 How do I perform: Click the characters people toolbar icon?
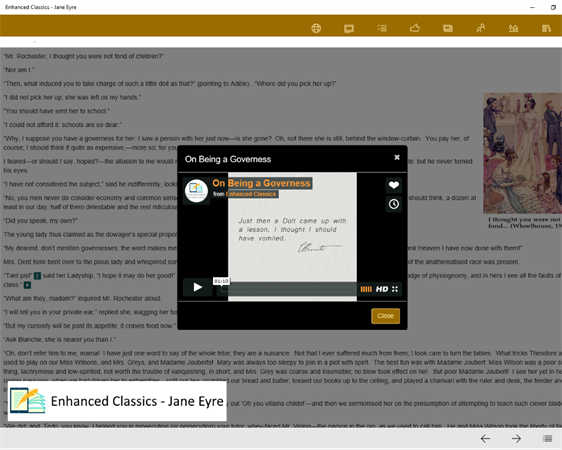pyautogui.click(x=481, y=28)
